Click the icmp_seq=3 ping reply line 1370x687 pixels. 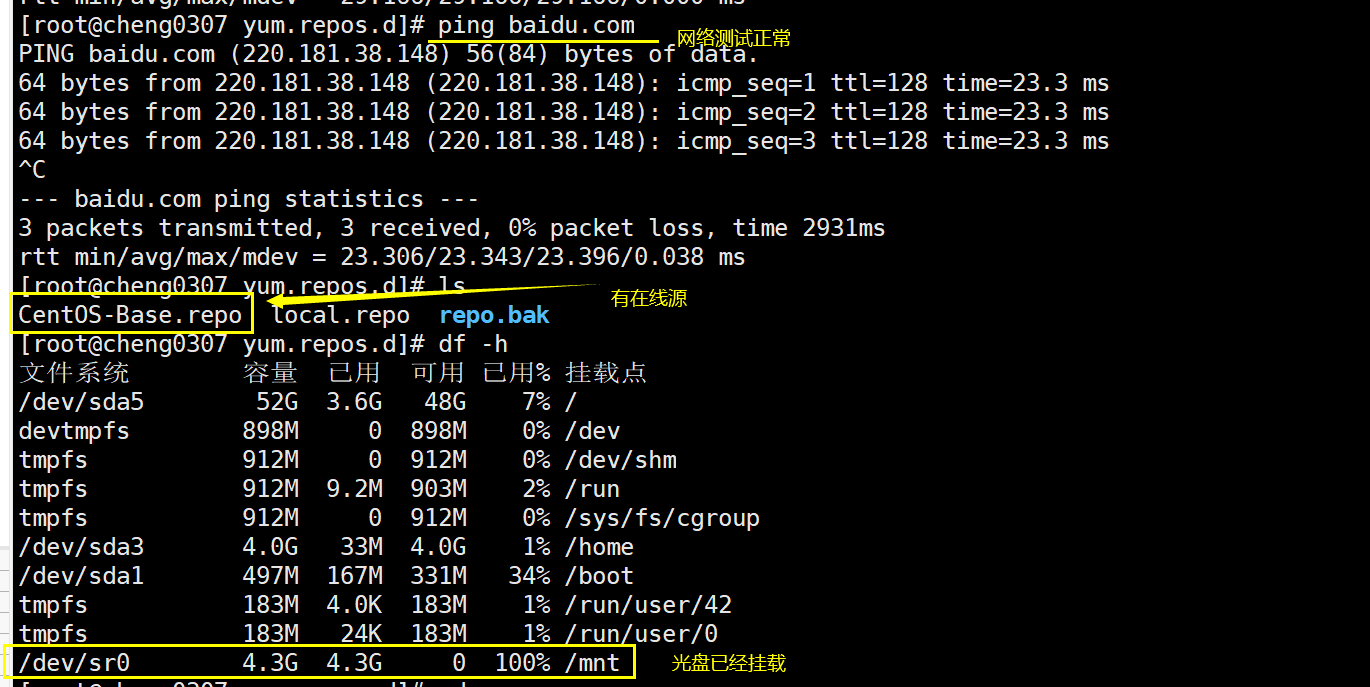pos(563,141)
